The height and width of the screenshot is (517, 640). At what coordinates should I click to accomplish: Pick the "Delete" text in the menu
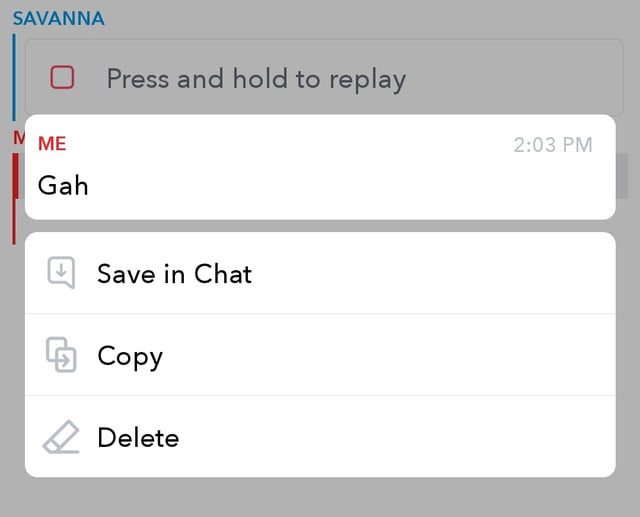point(138,438)
